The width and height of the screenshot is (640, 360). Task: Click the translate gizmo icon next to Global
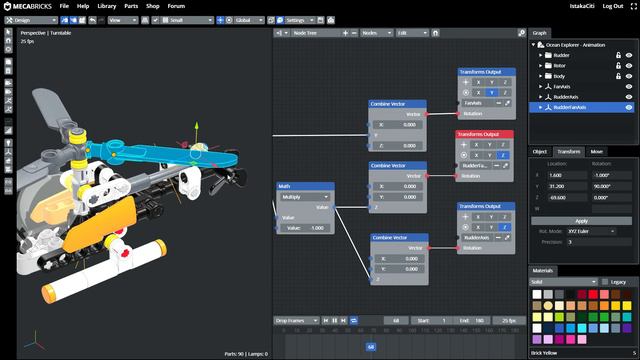click(220, 20)
